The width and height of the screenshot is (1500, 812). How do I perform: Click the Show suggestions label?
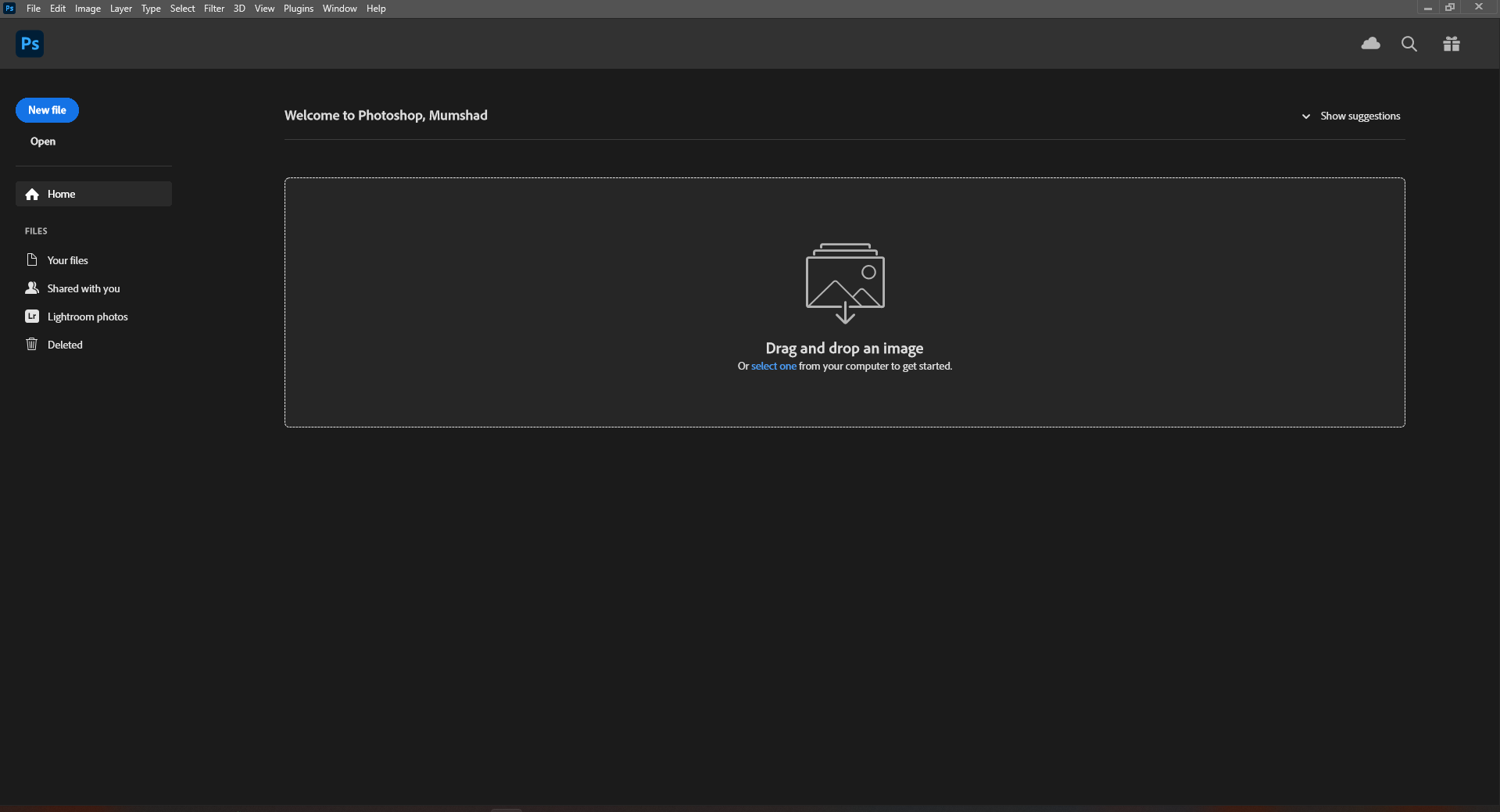(x=1360, y=116)
